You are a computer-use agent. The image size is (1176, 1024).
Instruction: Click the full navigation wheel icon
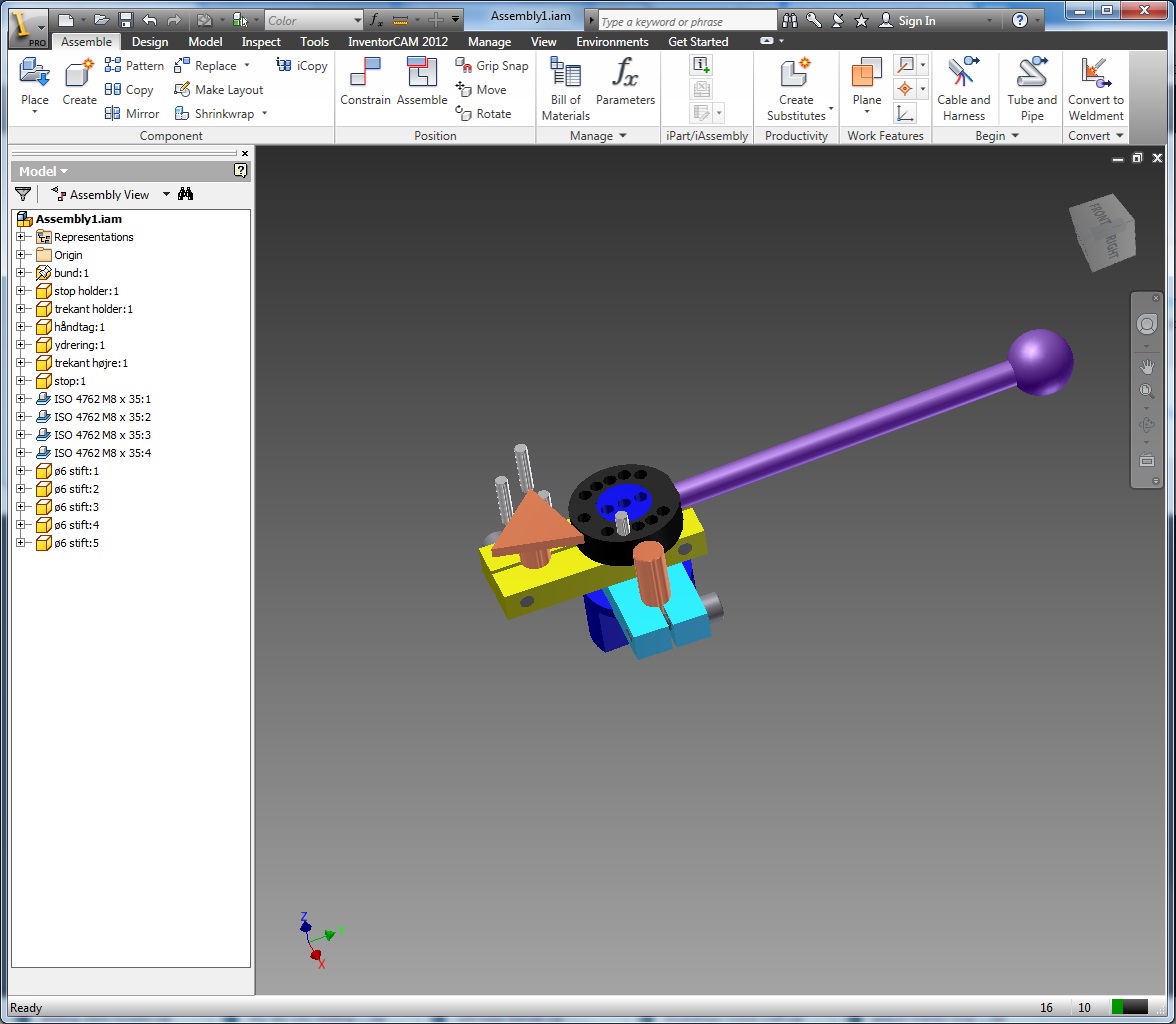pos(1147,324)
